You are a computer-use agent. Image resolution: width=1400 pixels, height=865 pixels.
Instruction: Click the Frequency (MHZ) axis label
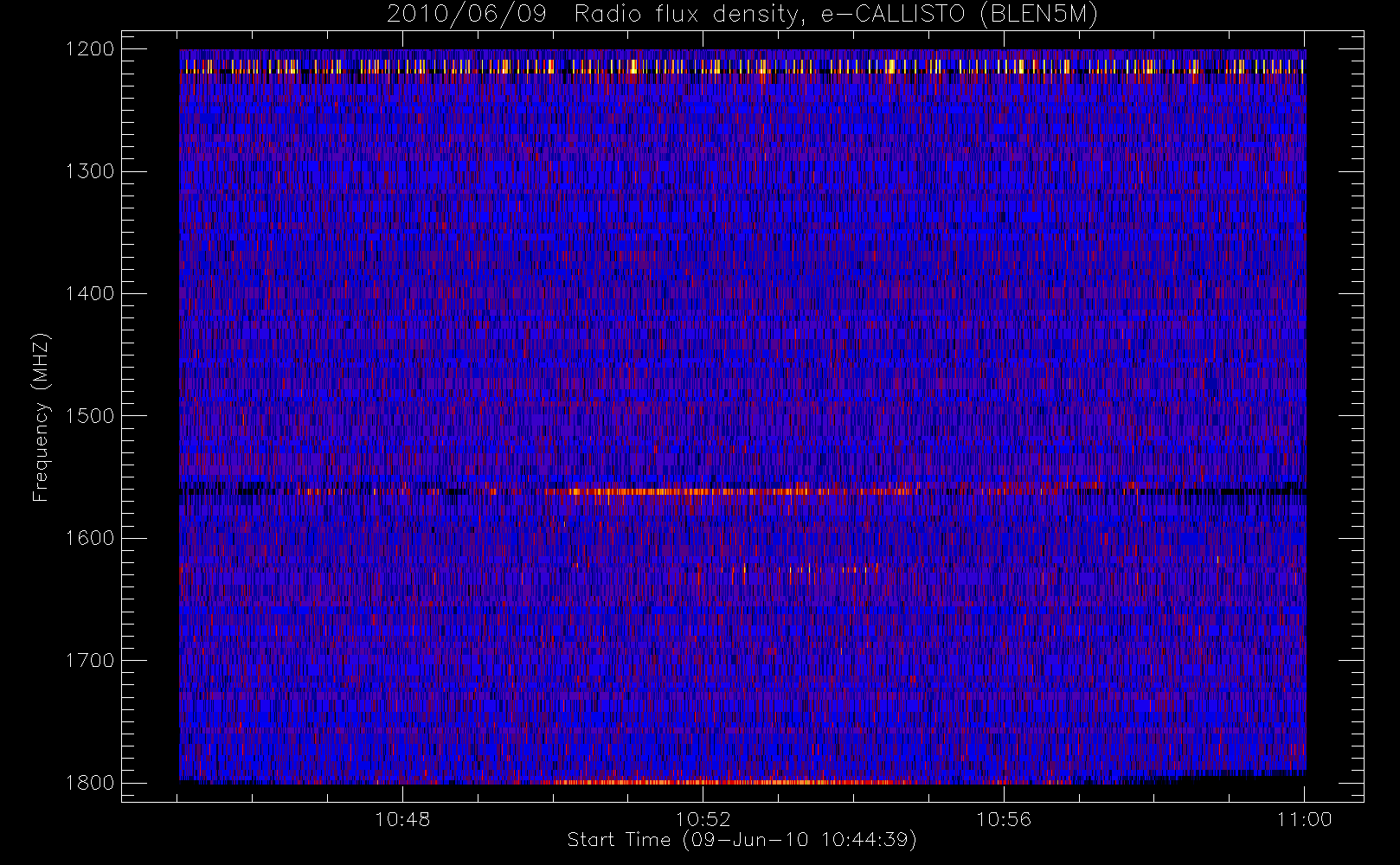click(x=41, y=416)
